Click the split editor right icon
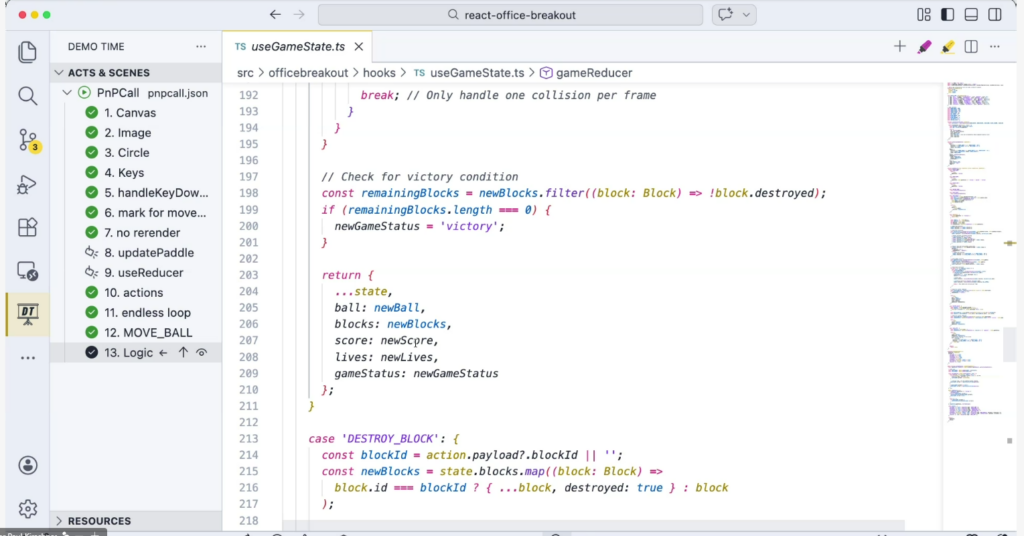The height and width of the screenshot is (536, 1024). [971, 47]
